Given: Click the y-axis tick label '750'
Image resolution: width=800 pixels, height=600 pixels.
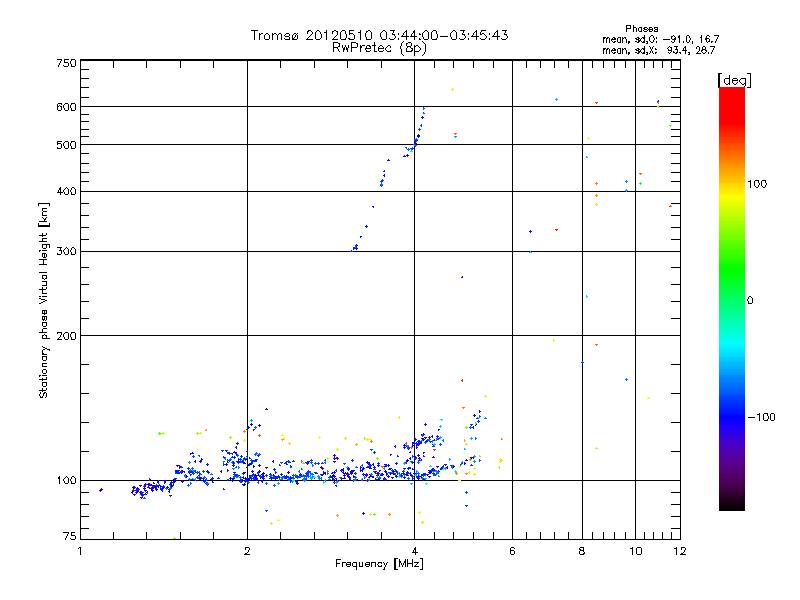Looking at the screenshot, I should pyautogui.click(x=66, y=63).
